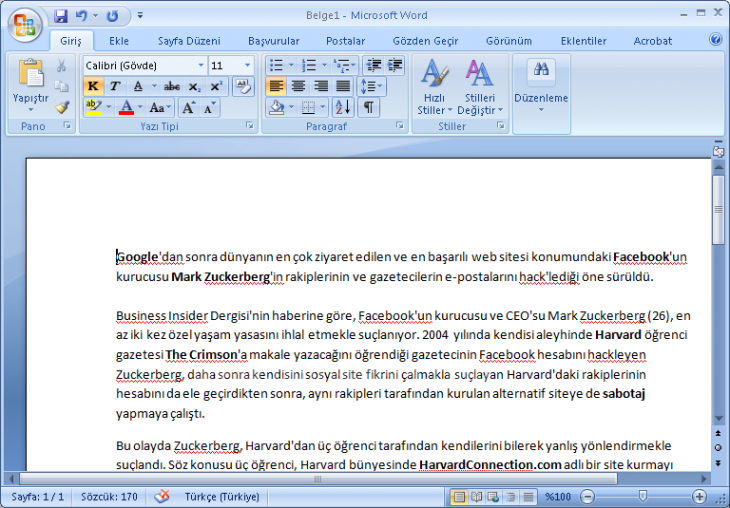Open the Change Case (Aa) dropdown
The width and height of the screenshot is (730, 508).
point(160,108)
